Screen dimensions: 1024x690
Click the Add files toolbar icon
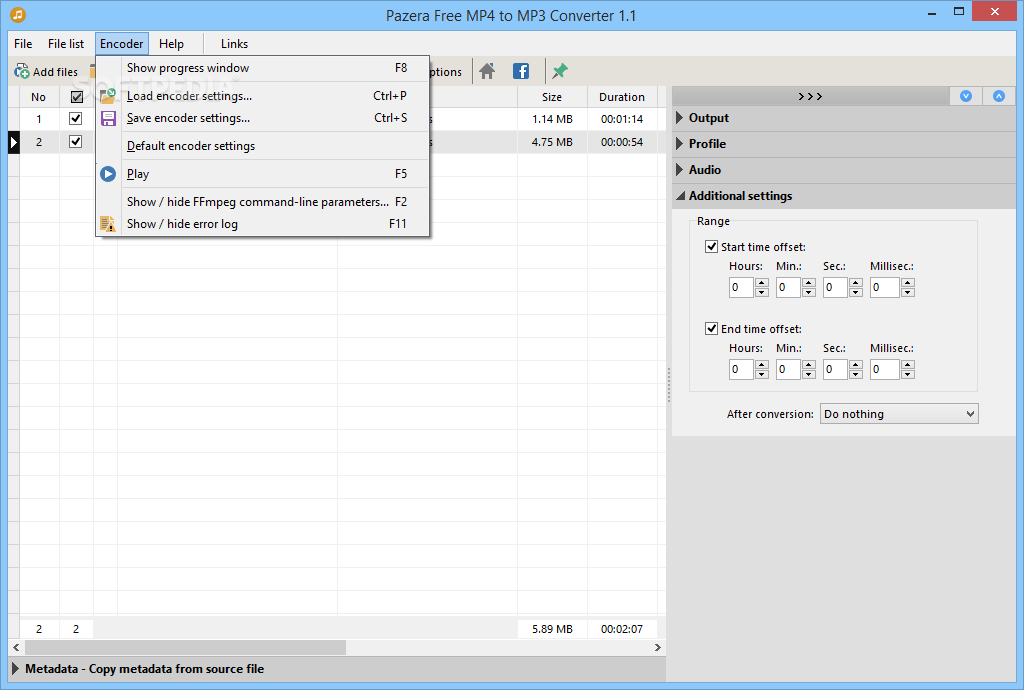[22, 71]
